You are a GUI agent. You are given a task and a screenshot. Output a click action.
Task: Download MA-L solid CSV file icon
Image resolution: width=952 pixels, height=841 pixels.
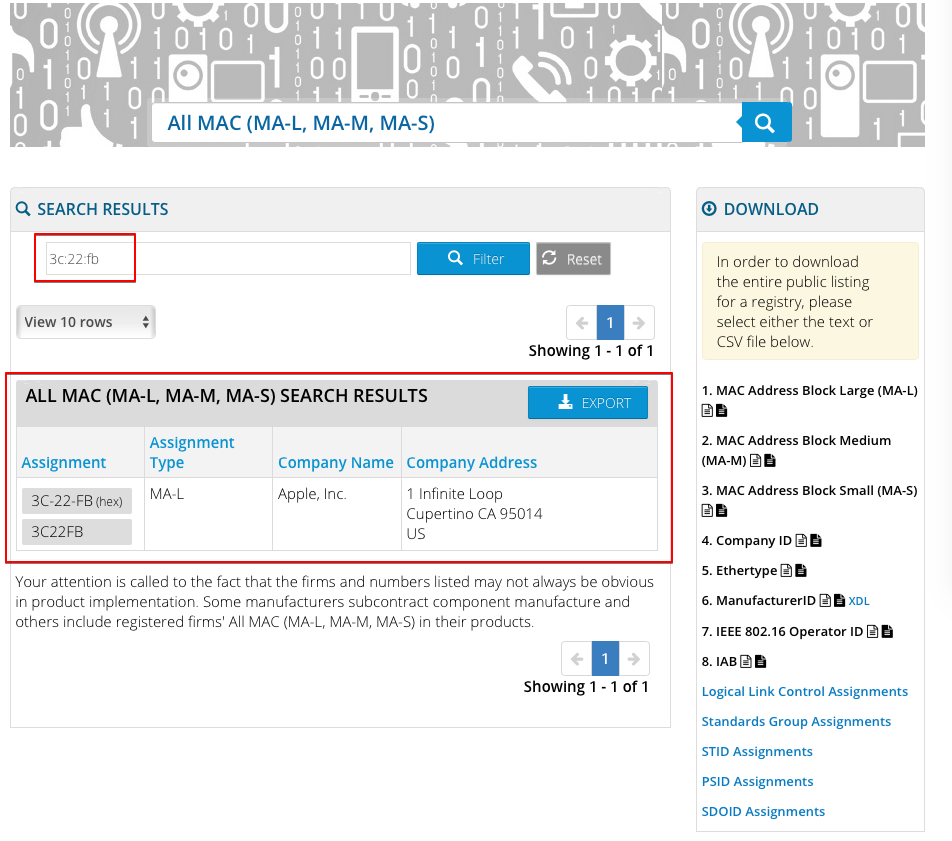722,411
